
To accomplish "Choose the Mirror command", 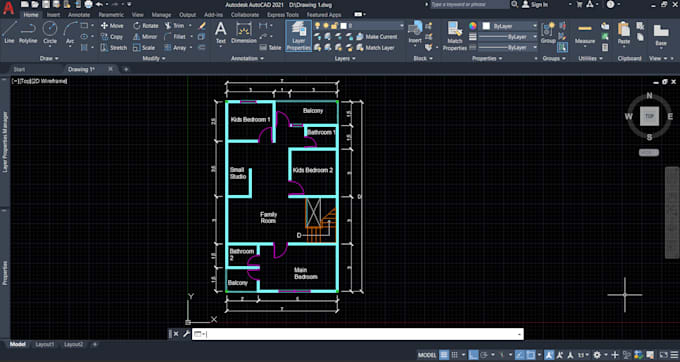I will [145, 37].
